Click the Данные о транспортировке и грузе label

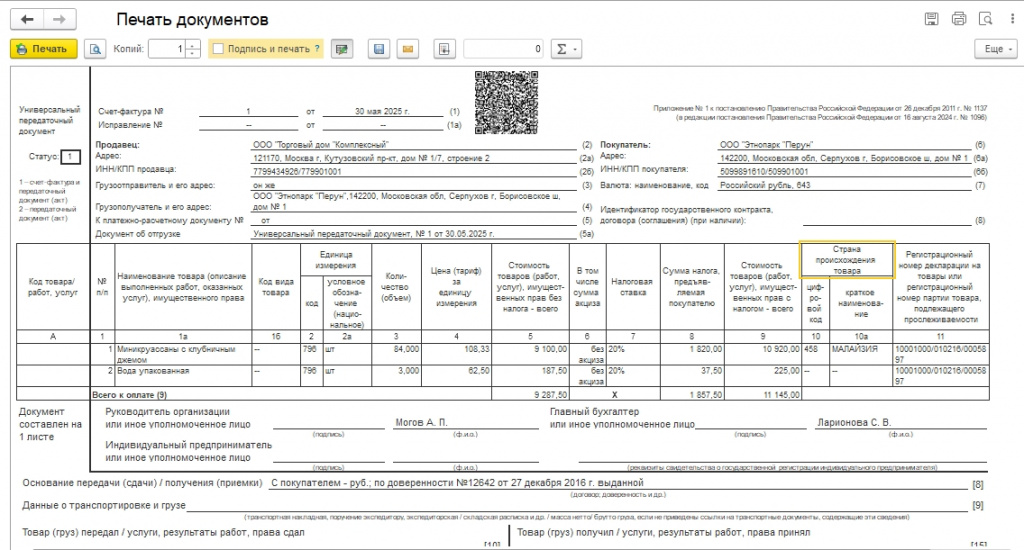point(104,506)
